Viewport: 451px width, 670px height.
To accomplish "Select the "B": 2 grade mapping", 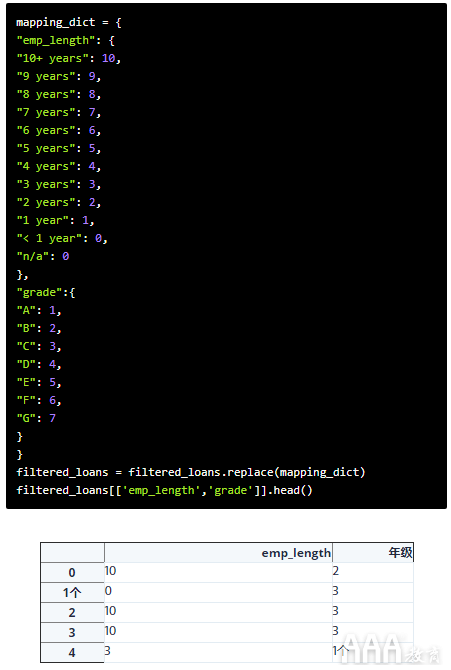I will coord(39,328).
